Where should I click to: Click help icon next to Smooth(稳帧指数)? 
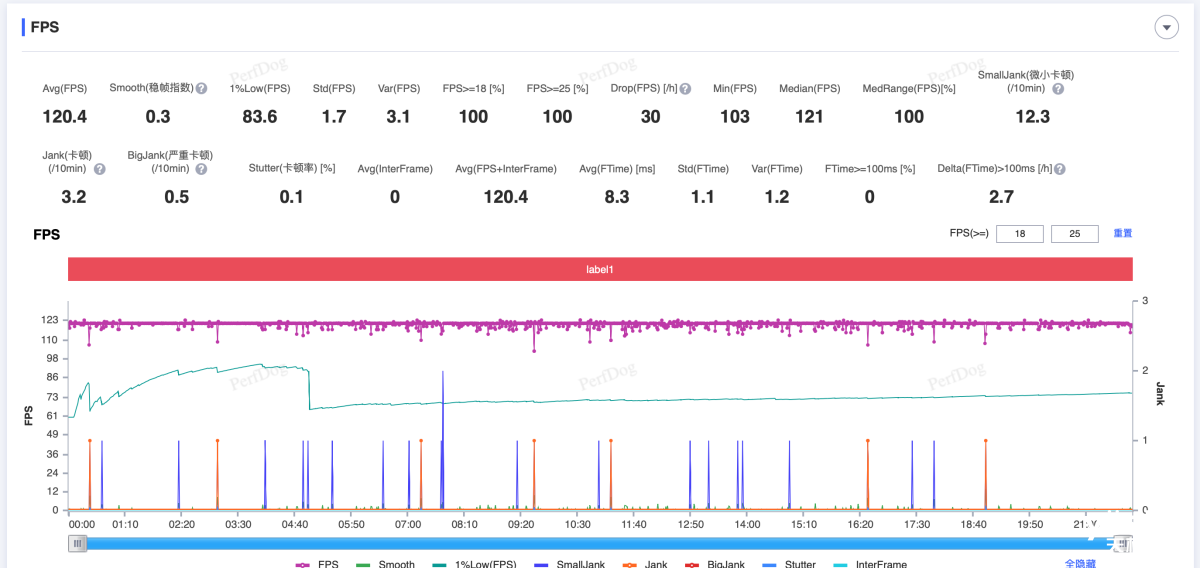point(202,89)
